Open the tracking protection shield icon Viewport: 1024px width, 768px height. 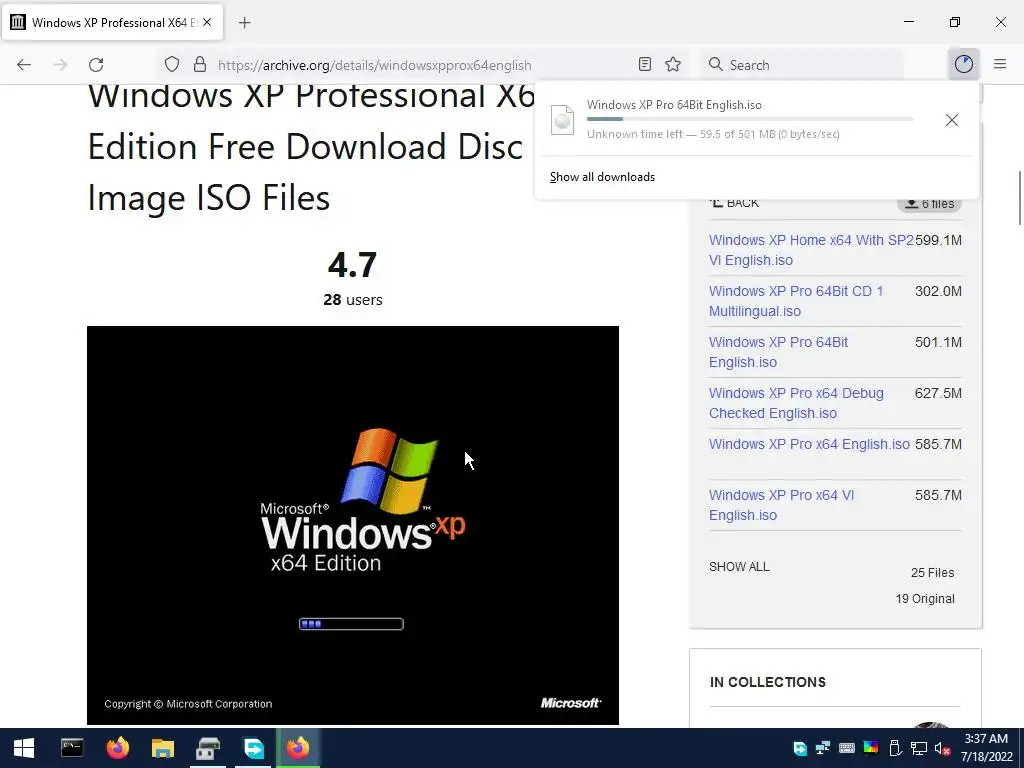coord(172,65)
